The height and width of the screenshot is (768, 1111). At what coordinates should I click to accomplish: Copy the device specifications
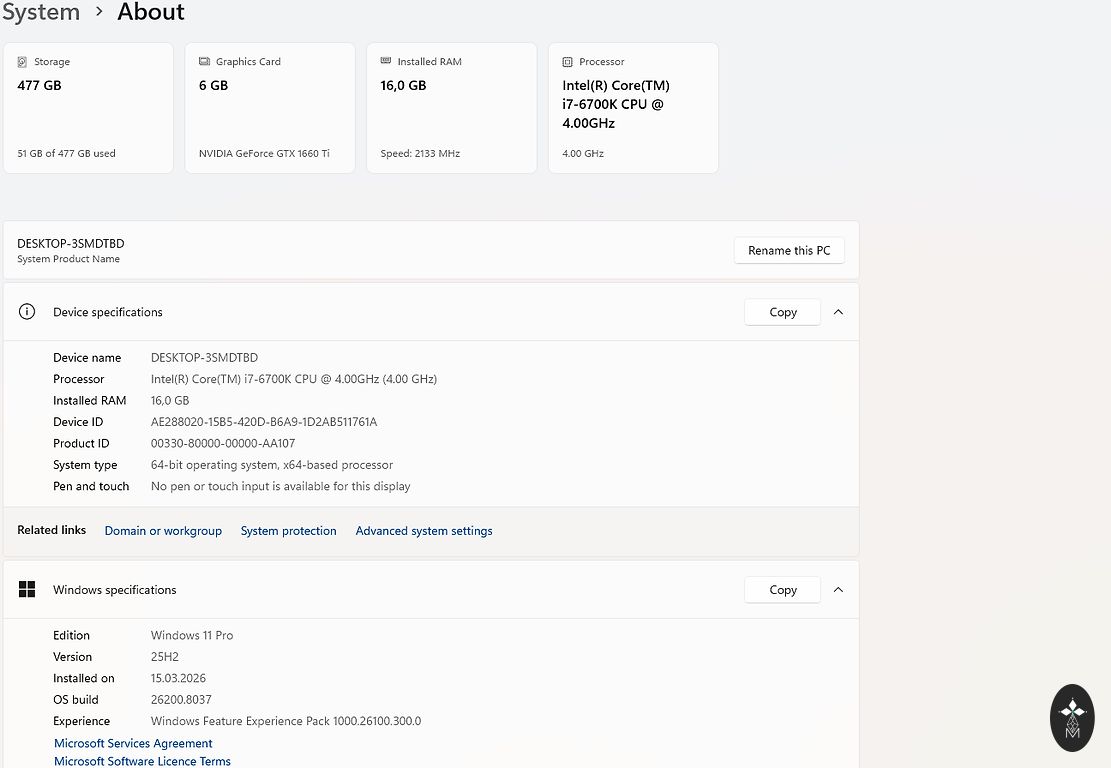pyautogui.click(x=782, y=312)
